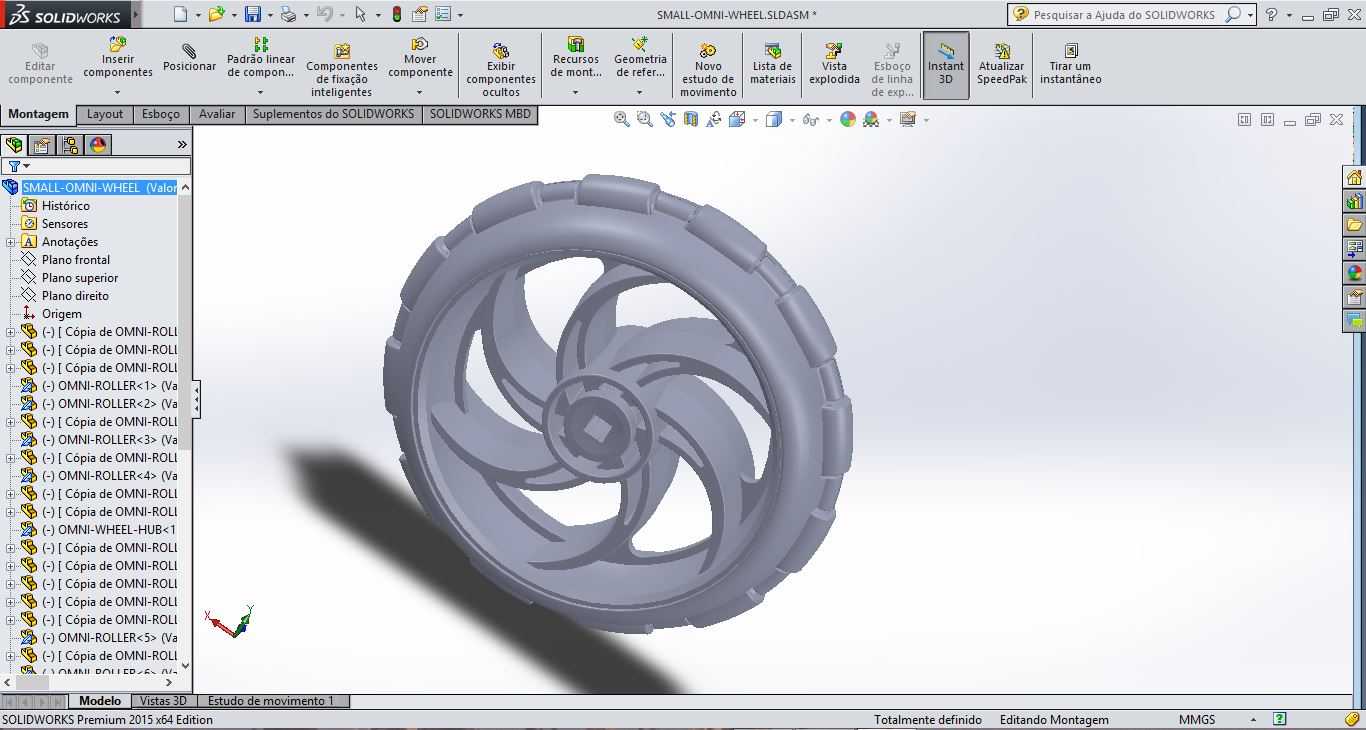Click the New document icon

click(180, 15)
